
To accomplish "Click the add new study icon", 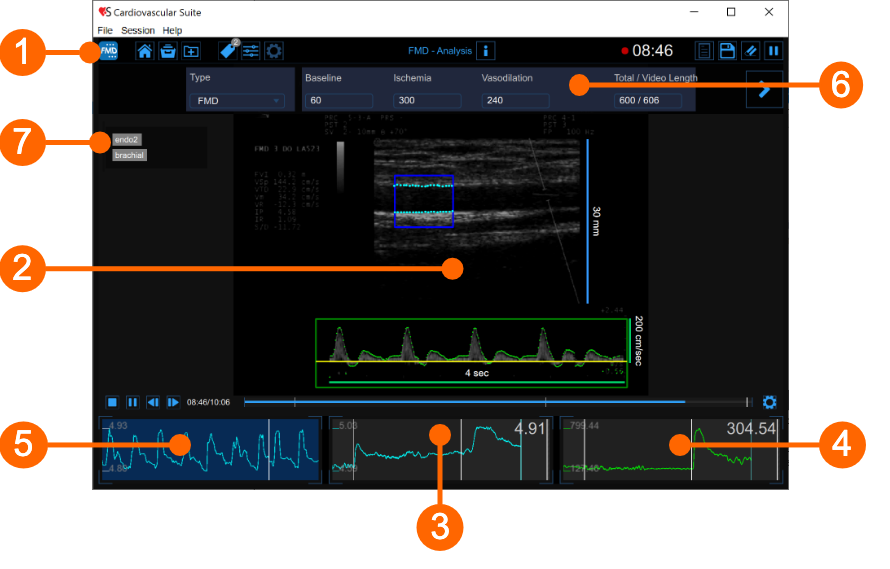I will pos(191,51).
